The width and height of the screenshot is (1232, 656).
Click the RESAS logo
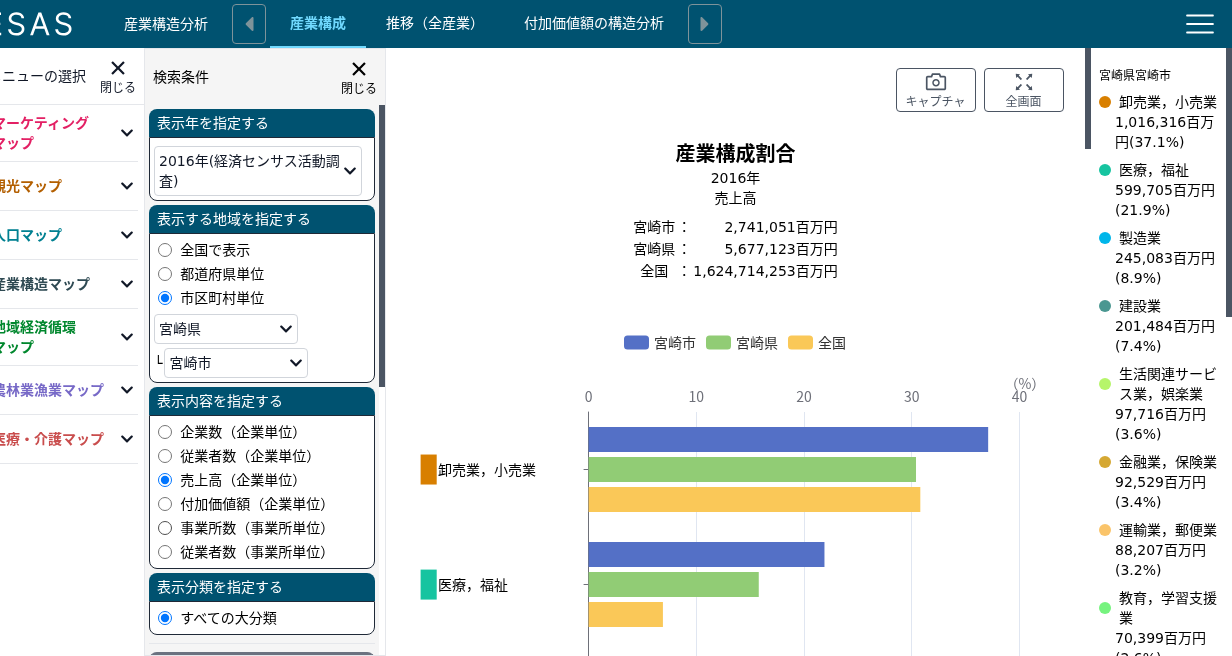(x=36, y=24)
